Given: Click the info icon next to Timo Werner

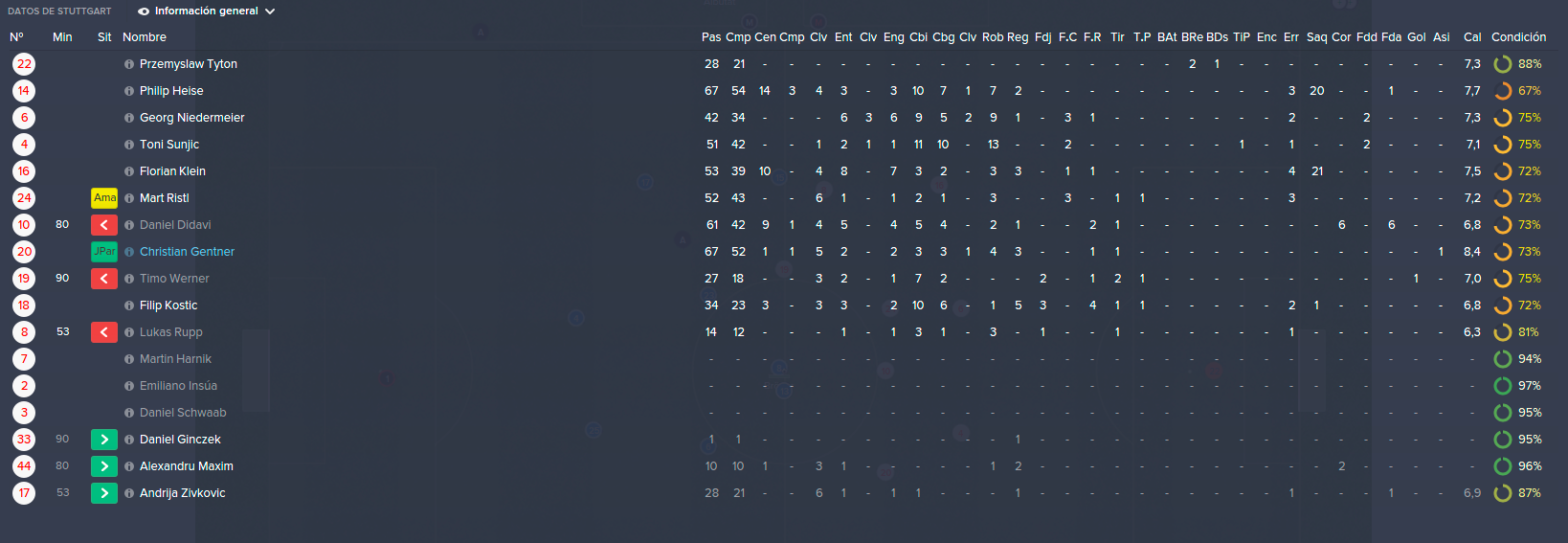Looking at the screenshot, I should click(129, 279).
